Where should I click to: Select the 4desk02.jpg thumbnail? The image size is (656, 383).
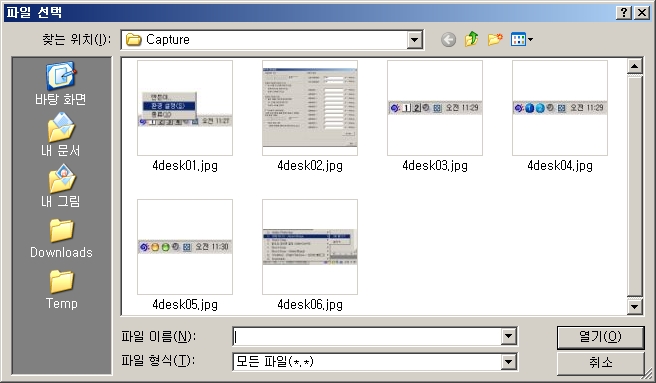pos(310,108)
